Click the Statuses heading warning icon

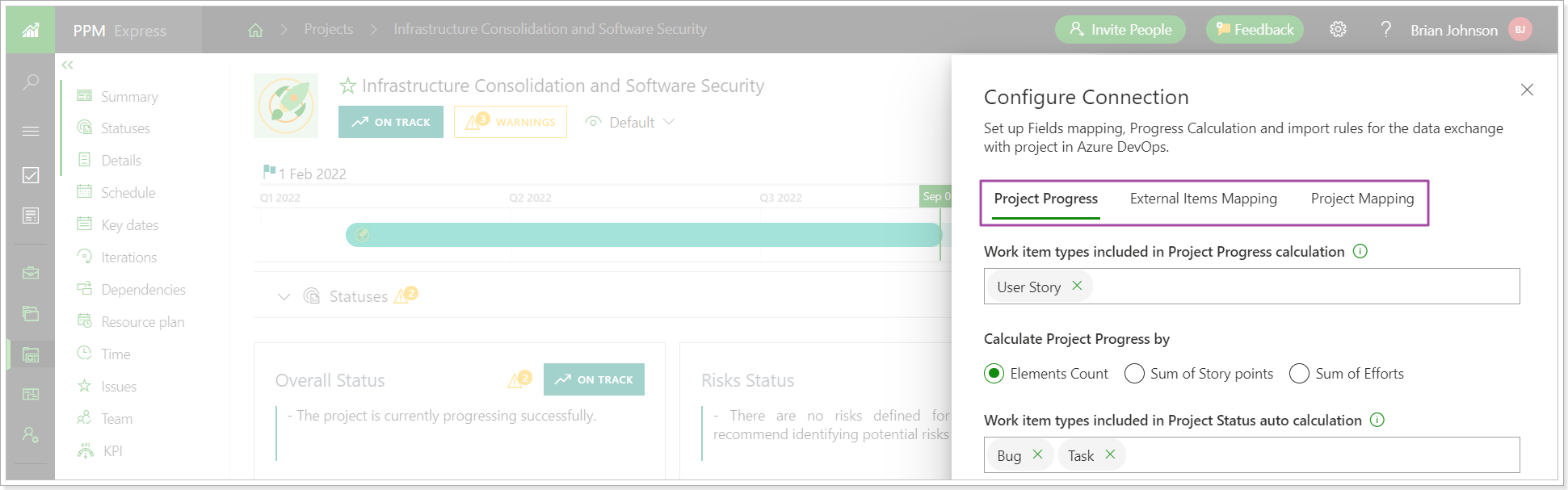pos(406,295)
